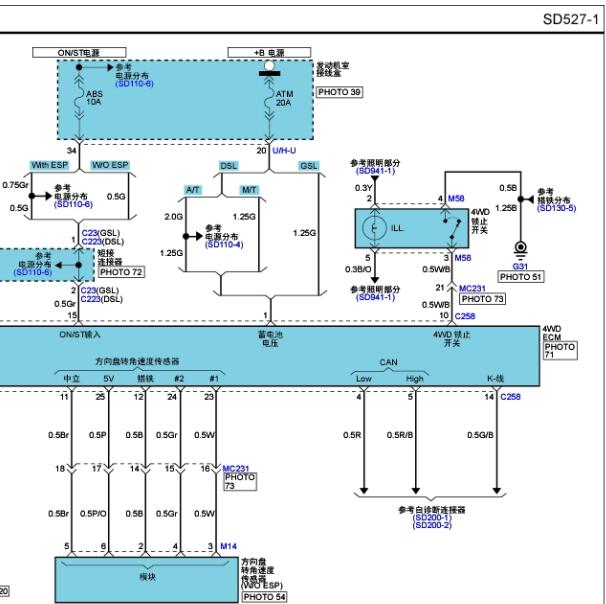
Task: Click the U/H-U connector label
Action: click(284, 150)
